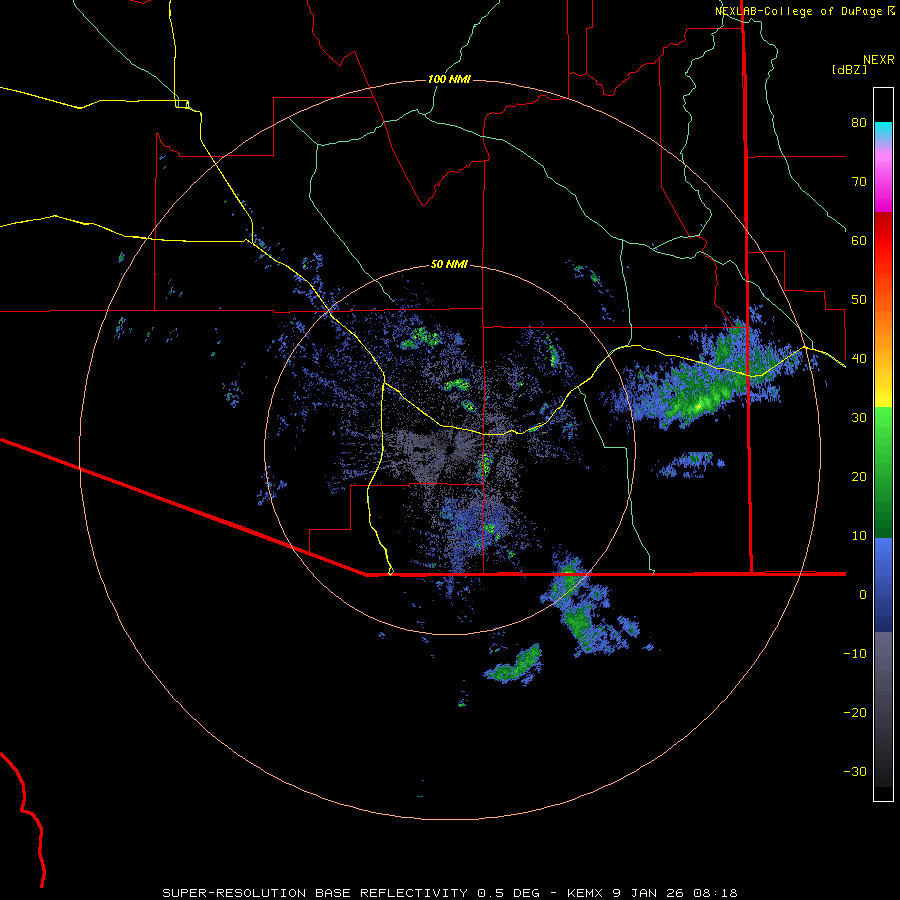This screenshot has width=900, height=900.
Task: Click the 40 value on the dBZ scale
Action: 859,359
